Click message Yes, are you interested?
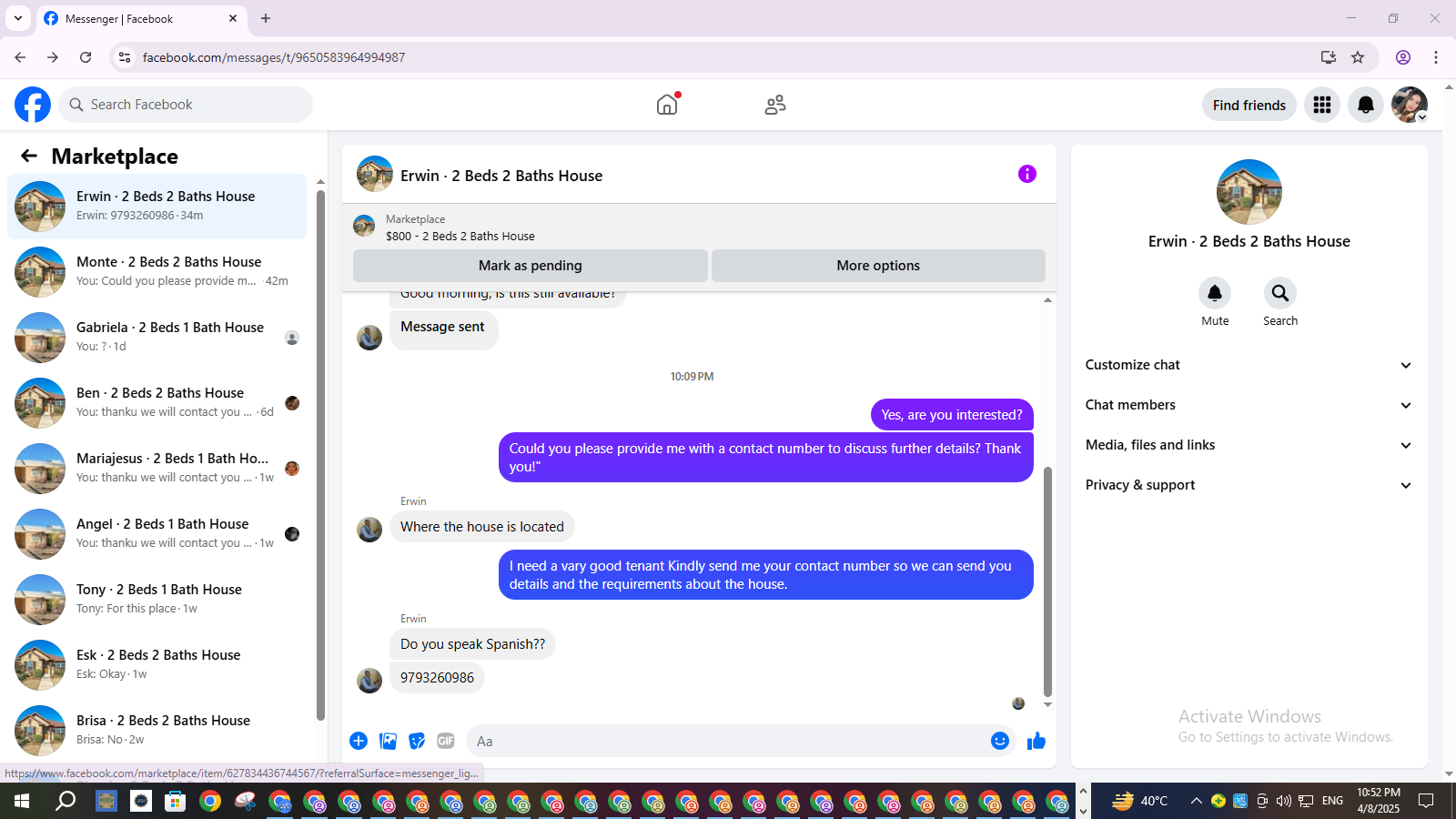 point(952,415)
